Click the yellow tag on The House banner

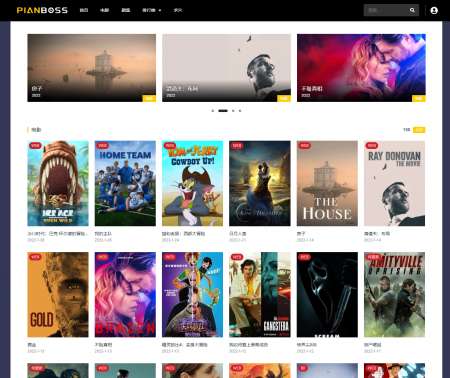149,98
